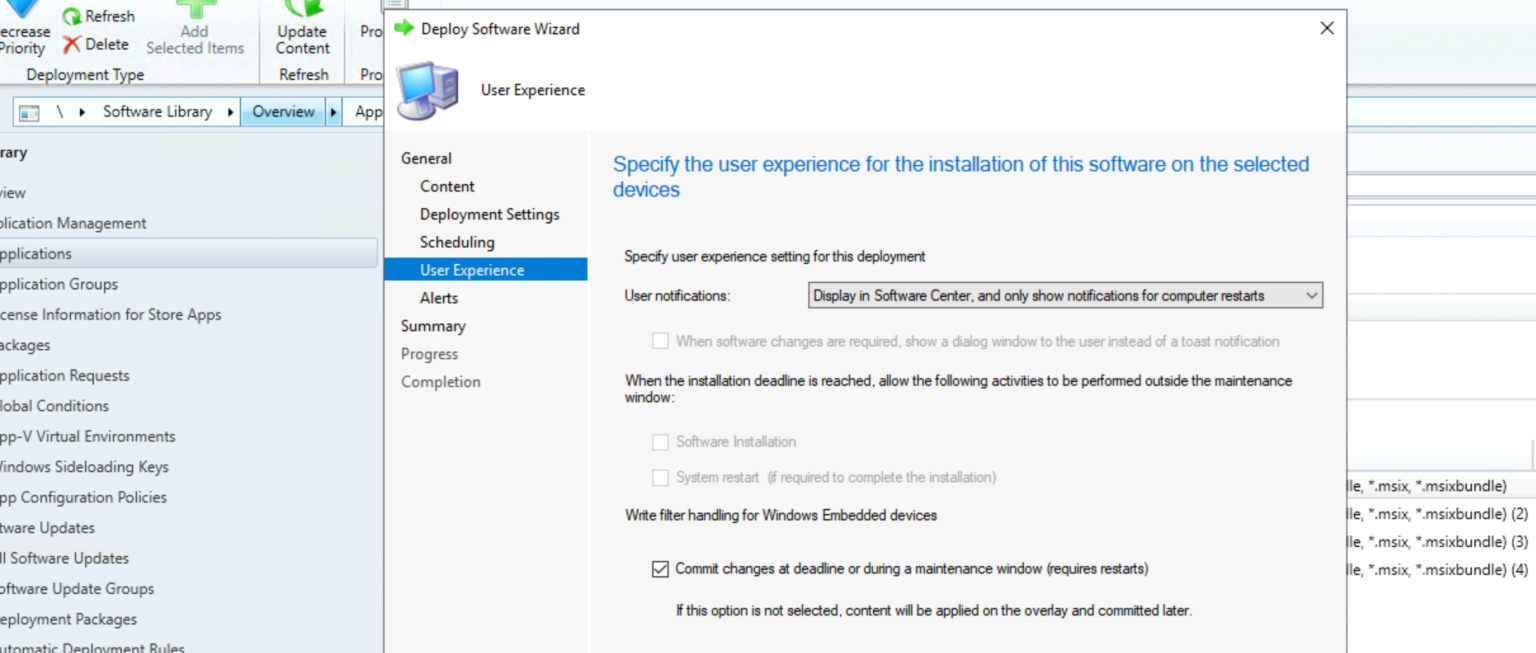Viewport: 1536px width, 653px height.
Task: Select Application Groups in the tree
Action: pyautogui.click(x=59, y=284)
